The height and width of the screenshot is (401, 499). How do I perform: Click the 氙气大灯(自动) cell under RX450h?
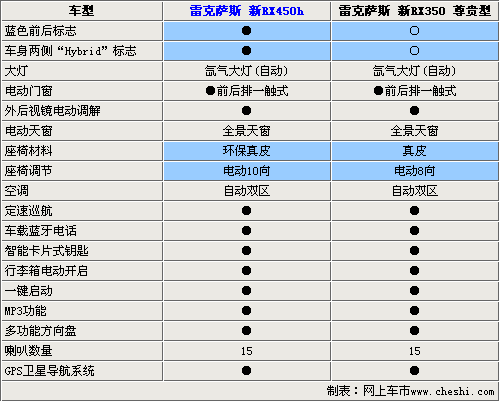[247, 71]
